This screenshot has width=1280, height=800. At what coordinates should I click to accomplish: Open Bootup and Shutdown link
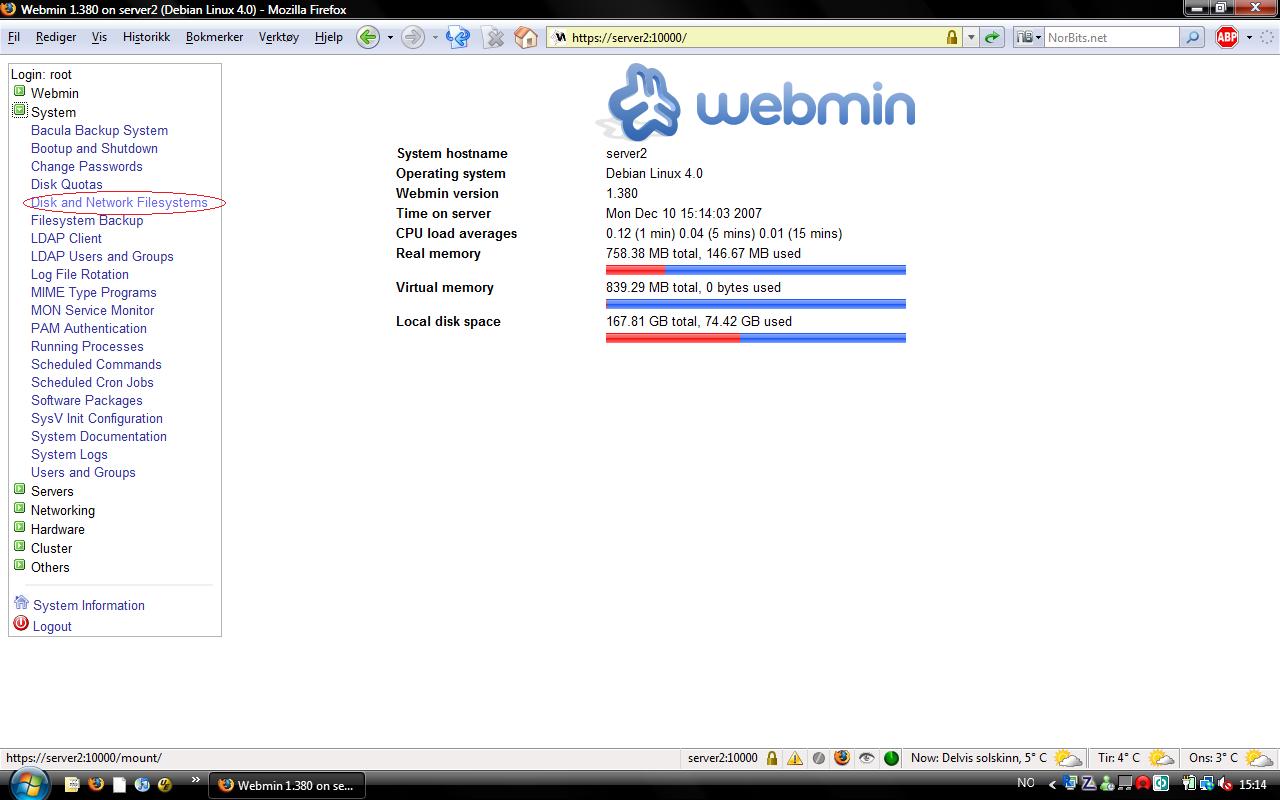[94, 148]
